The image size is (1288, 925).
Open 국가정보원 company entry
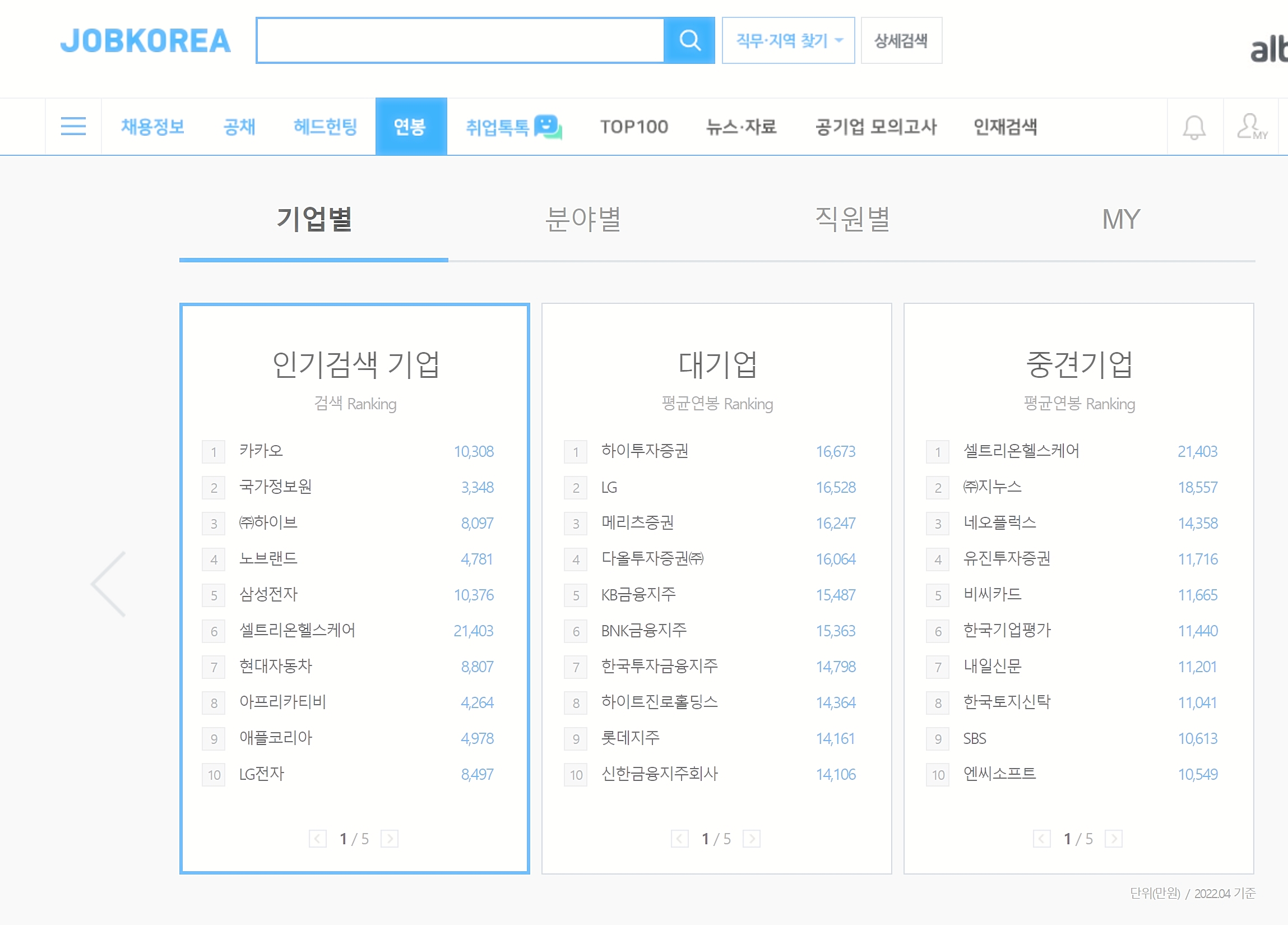pos(275,487)
